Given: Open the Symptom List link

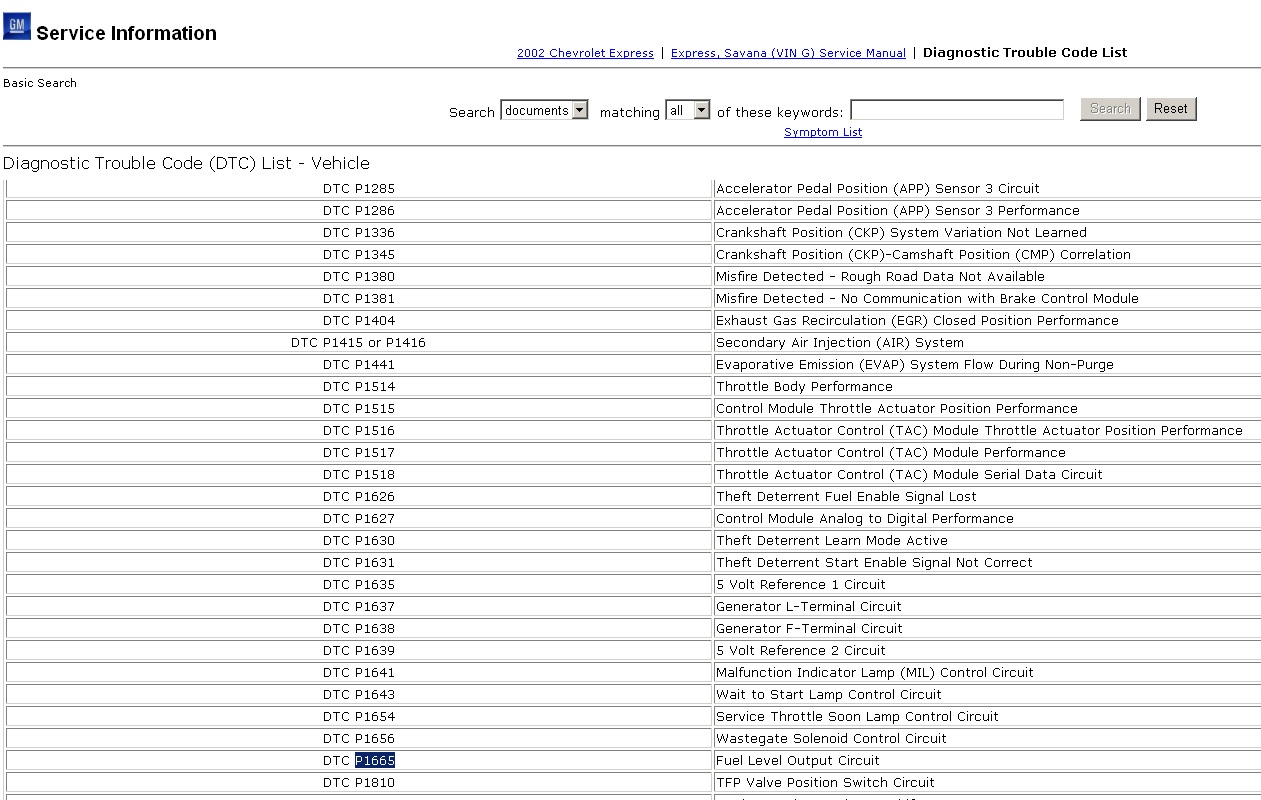Looking at the screenshot, I should tap(823, 132).
